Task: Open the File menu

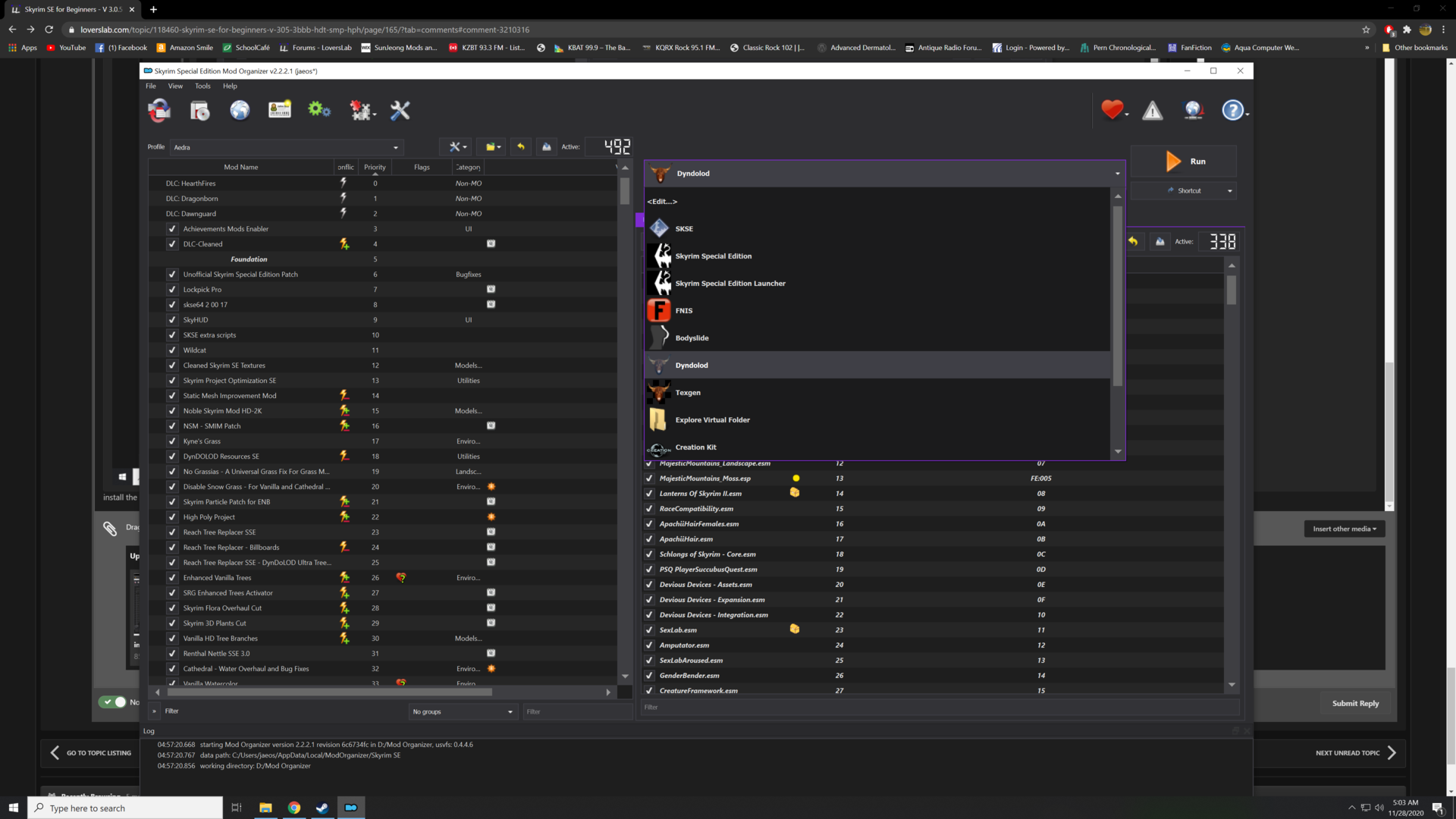Action: pos(151,86)
